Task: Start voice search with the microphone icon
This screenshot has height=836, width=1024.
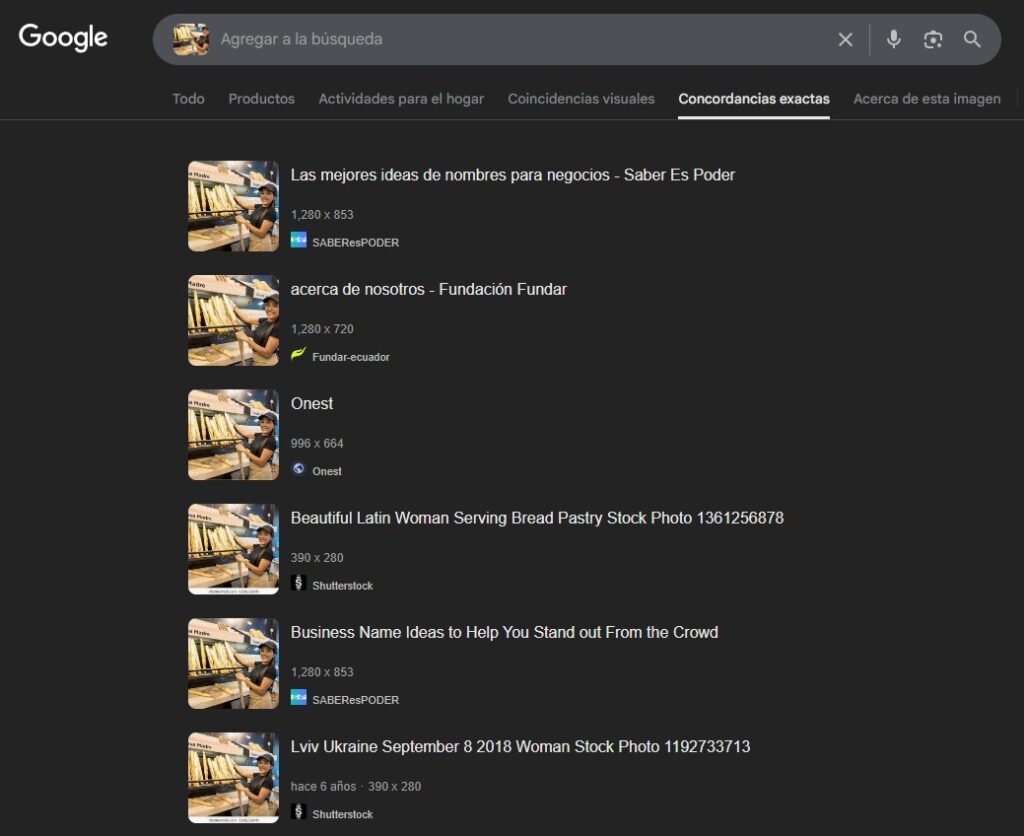Action: click(x=893, y=40)
